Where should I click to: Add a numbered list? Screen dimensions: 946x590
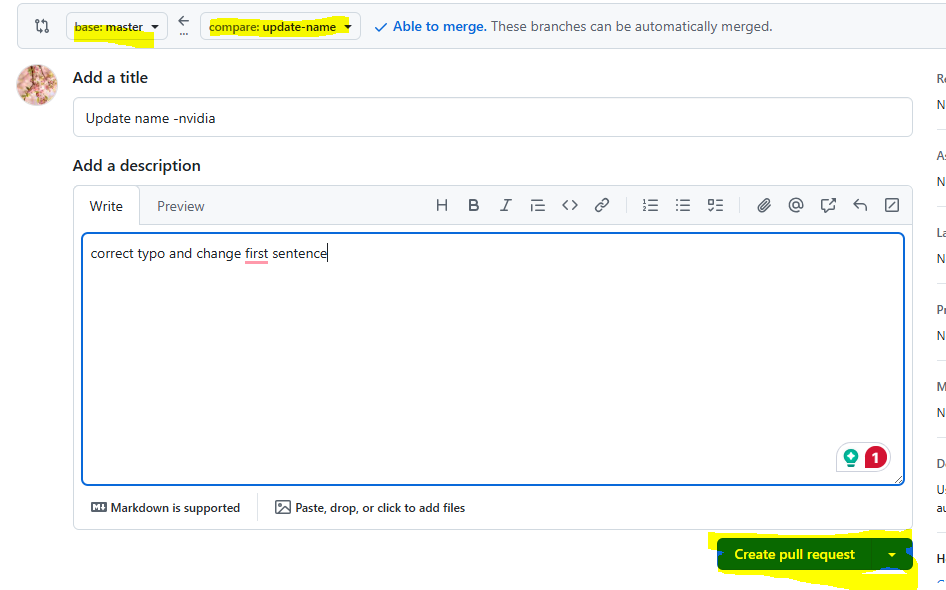650,205
